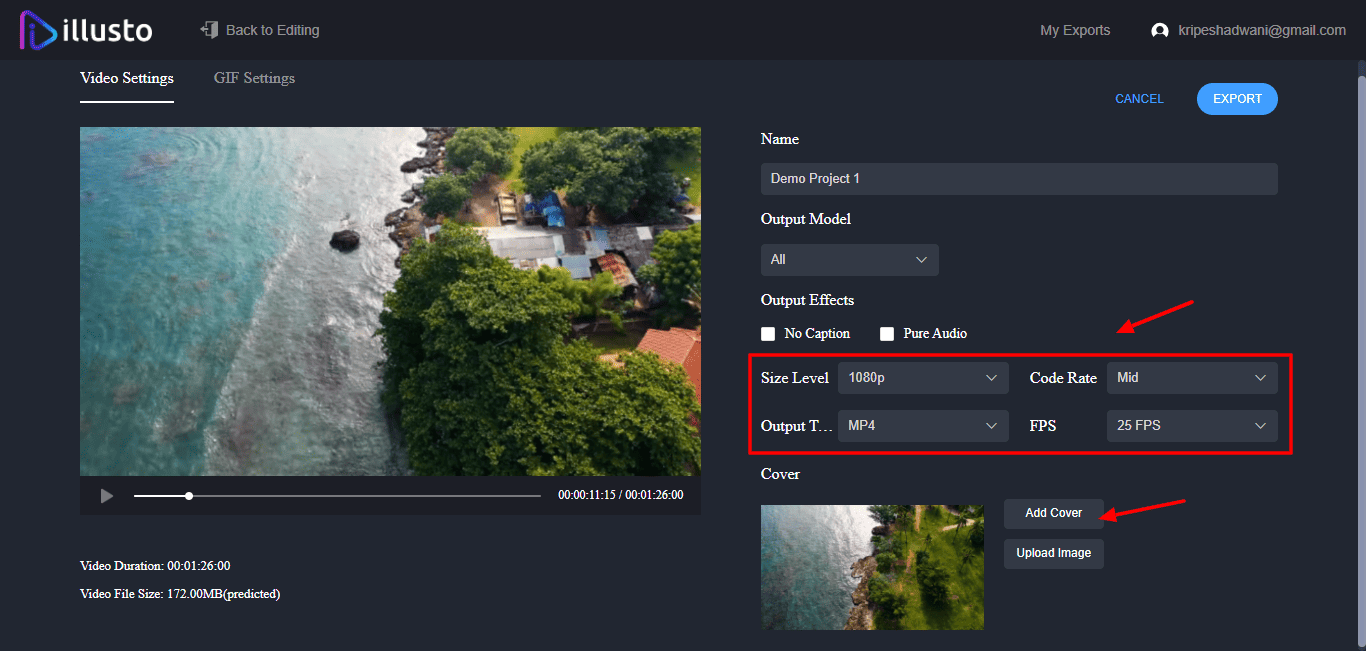Click the Back to Editing exit icon
Screen dimensions: 1366x651
click(x=209, y=30)
